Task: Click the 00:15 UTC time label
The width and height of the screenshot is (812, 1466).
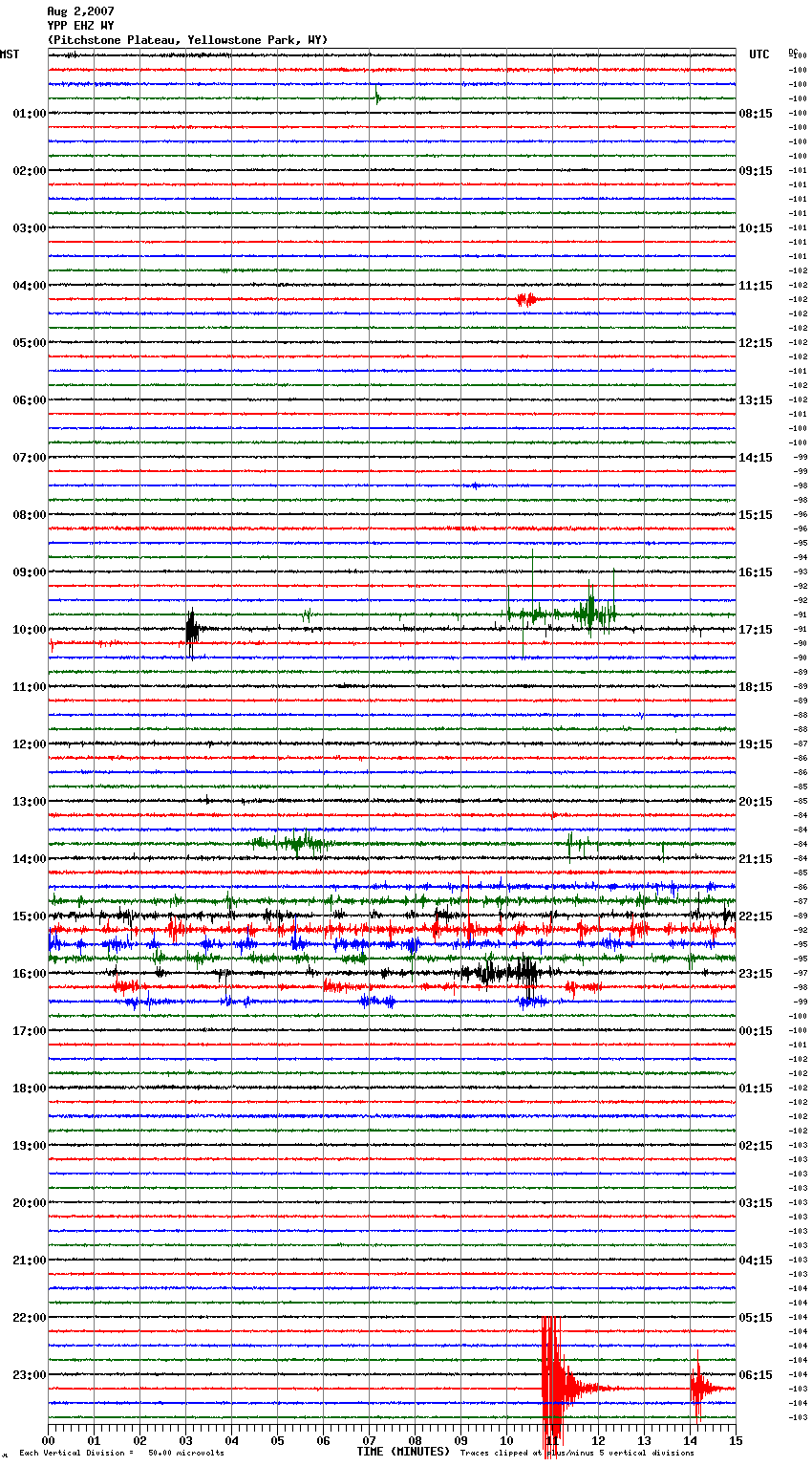Action: point(756,1031)
